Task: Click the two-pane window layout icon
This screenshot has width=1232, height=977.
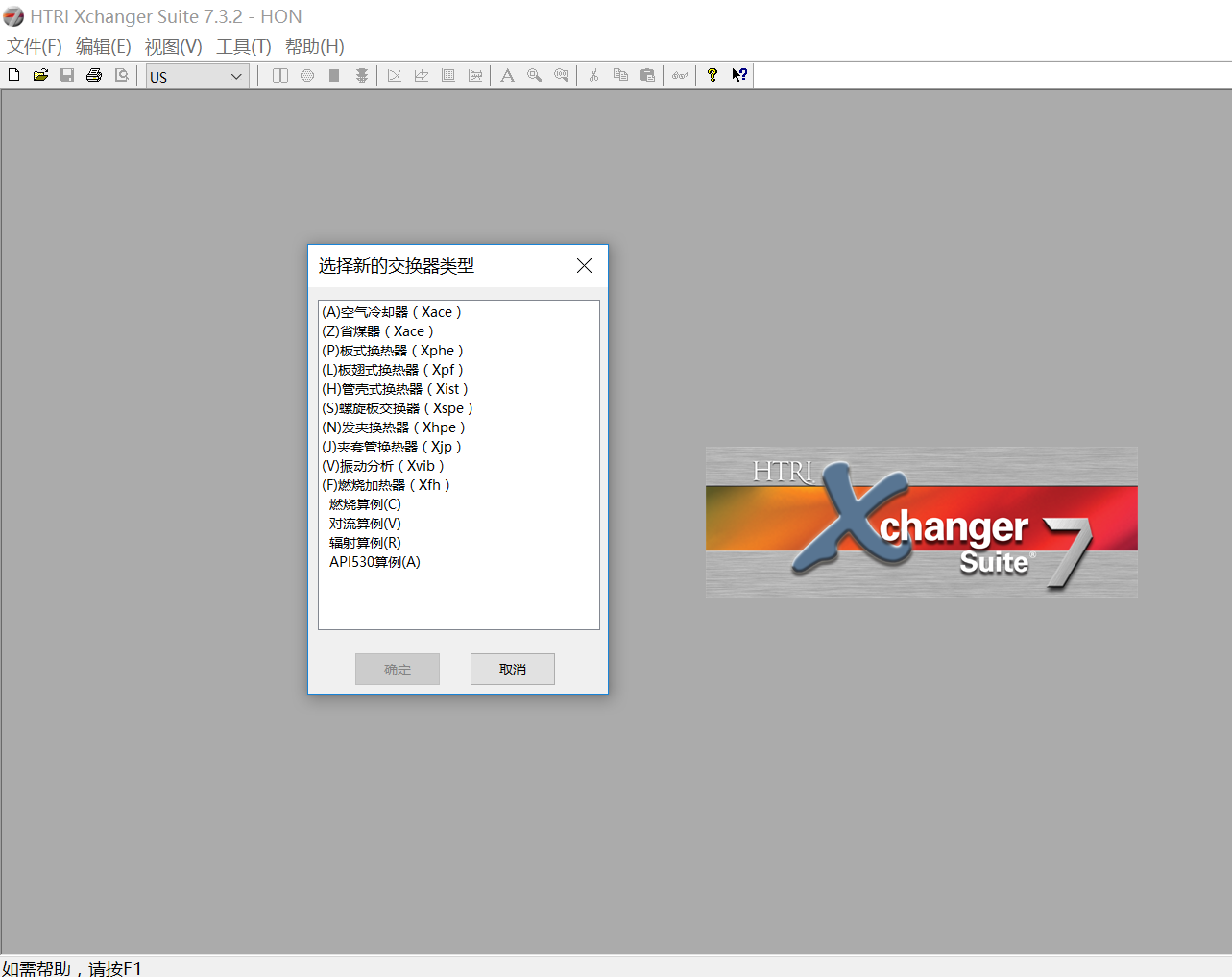Action: point(280,75)
